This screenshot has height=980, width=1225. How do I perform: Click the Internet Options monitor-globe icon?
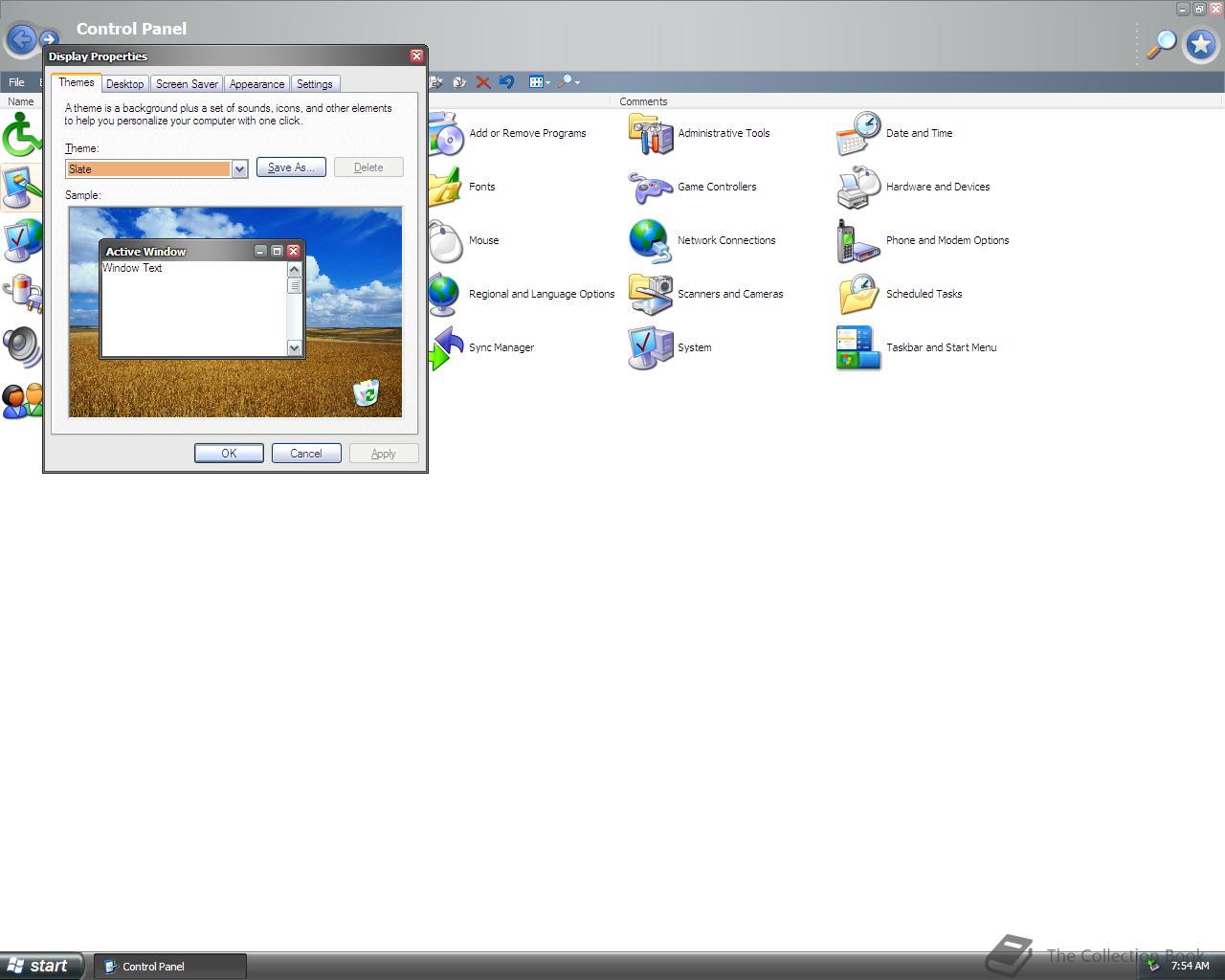click(x=21, y=241)
